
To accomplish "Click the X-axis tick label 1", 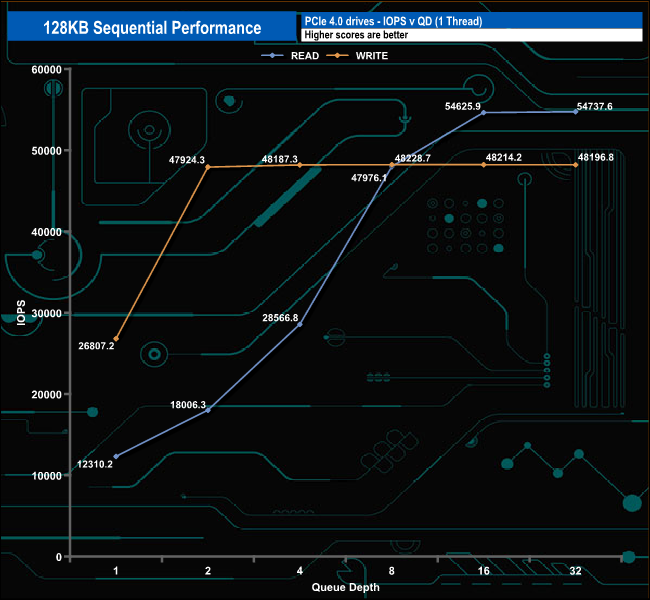I will pyautogui.click(x=116, y=571).
